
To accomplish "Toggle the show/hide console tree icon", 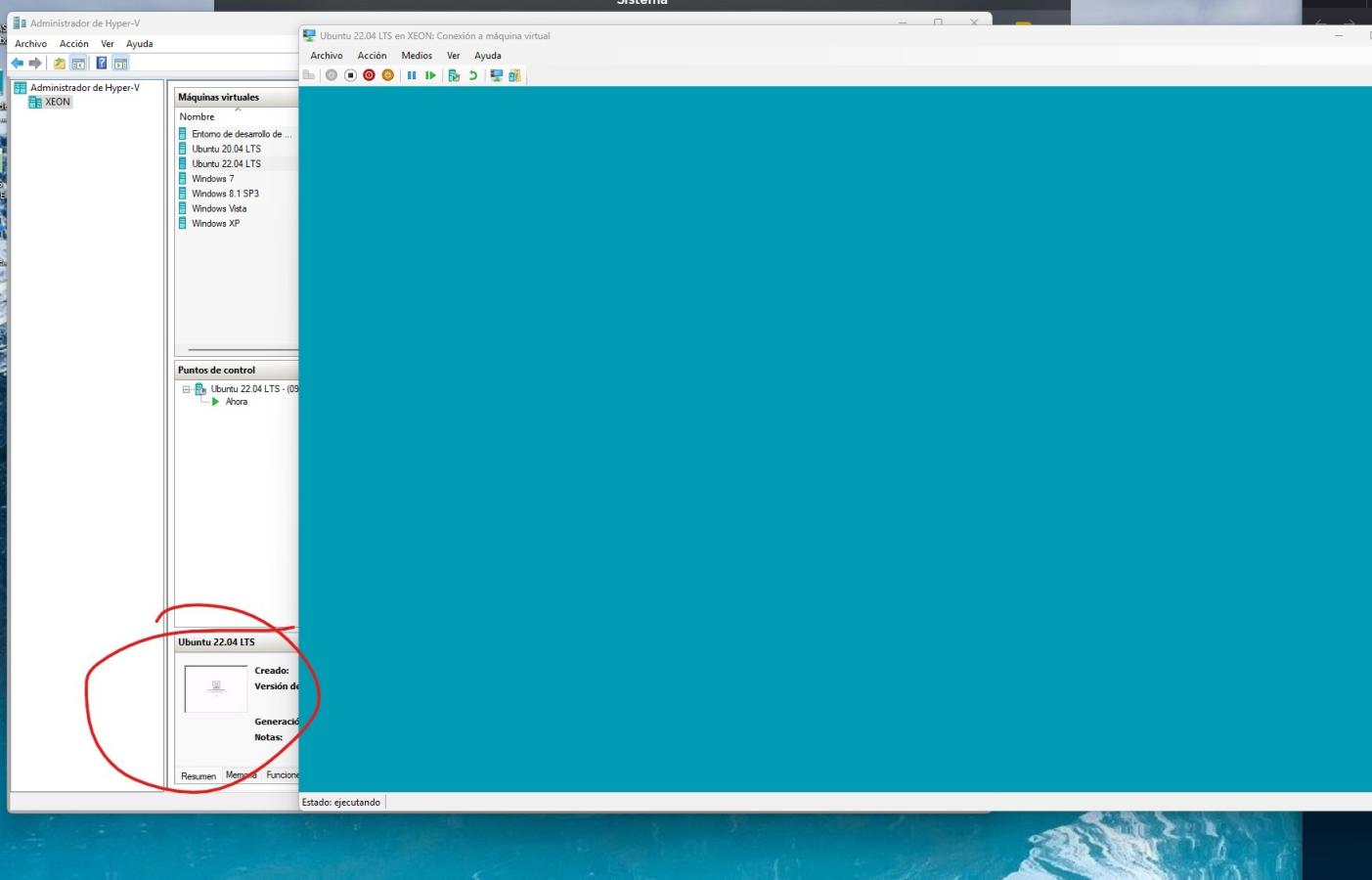I will (78, 64).
